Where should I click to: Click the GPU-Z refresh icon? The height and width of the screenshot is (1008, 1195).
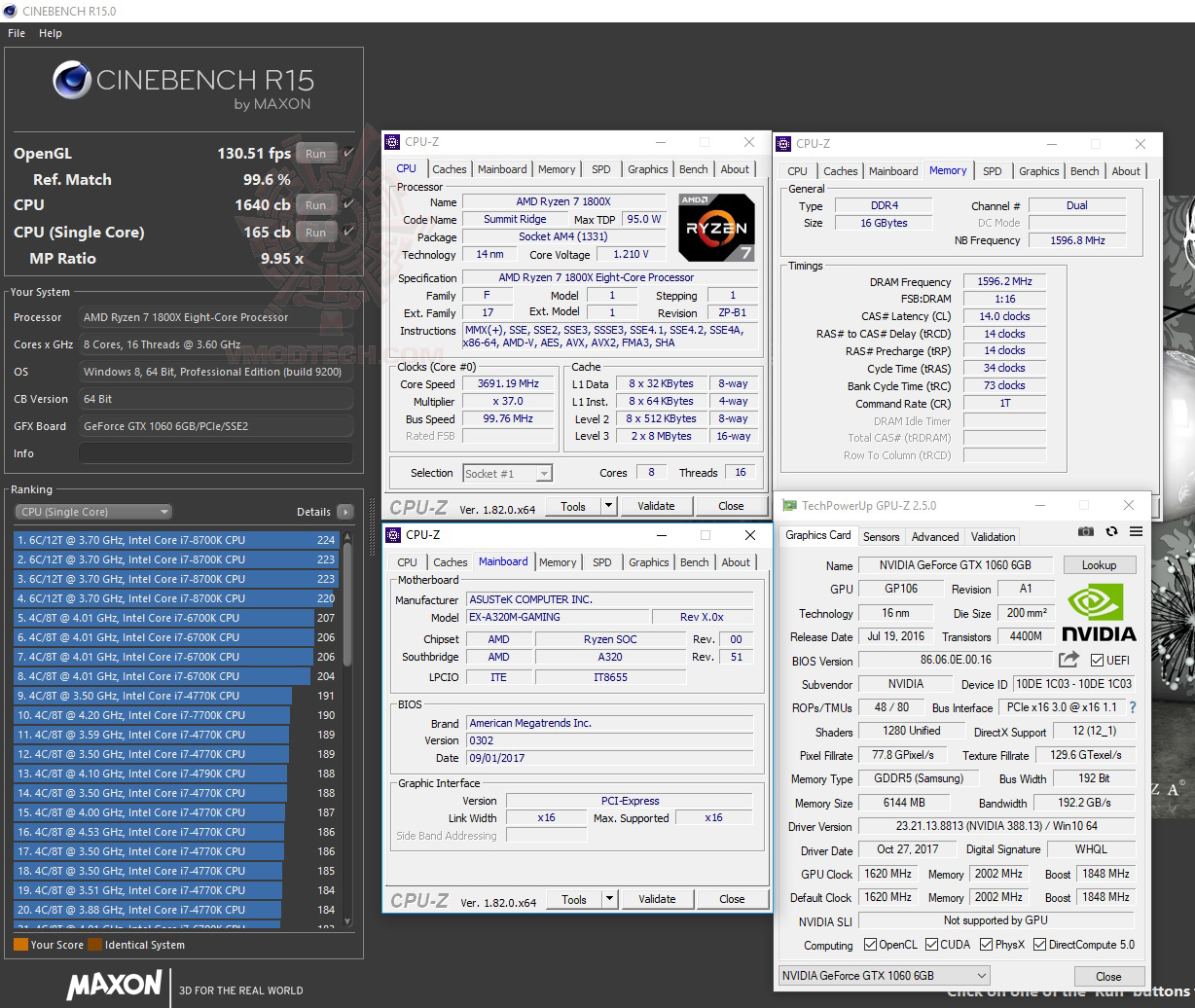(1111, 531)
